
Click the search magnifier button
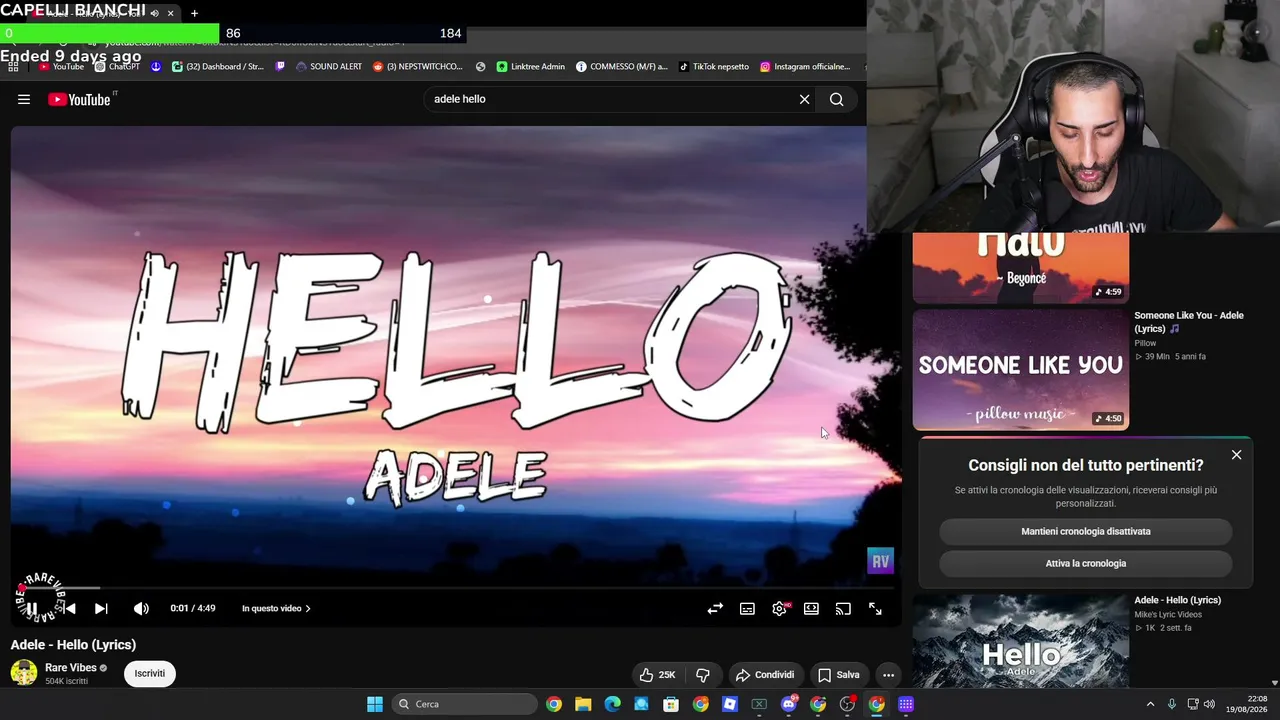pos(837,99)
